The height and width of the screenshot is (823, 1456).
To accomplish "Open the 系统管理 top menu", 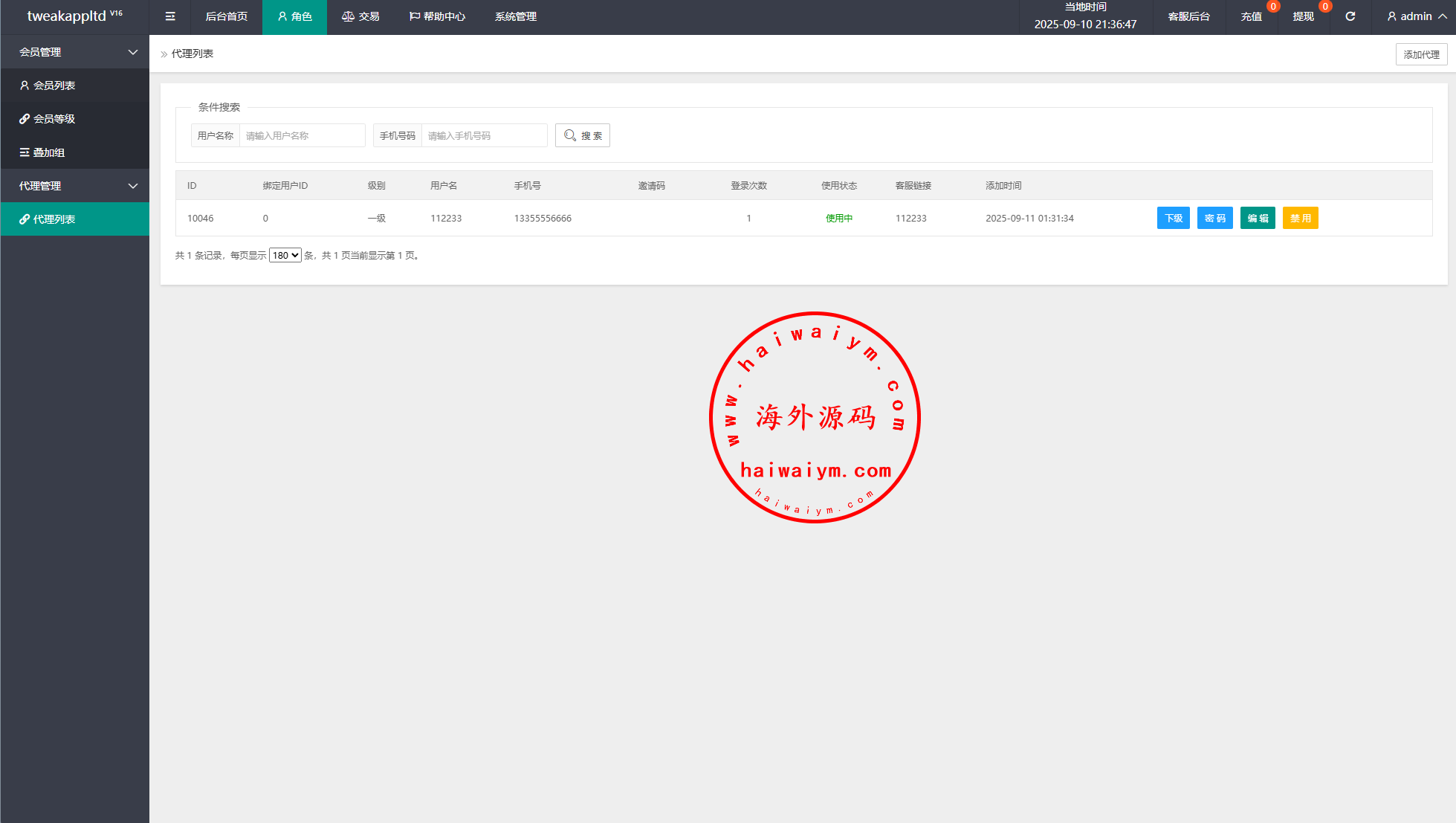I will (516, 16).
